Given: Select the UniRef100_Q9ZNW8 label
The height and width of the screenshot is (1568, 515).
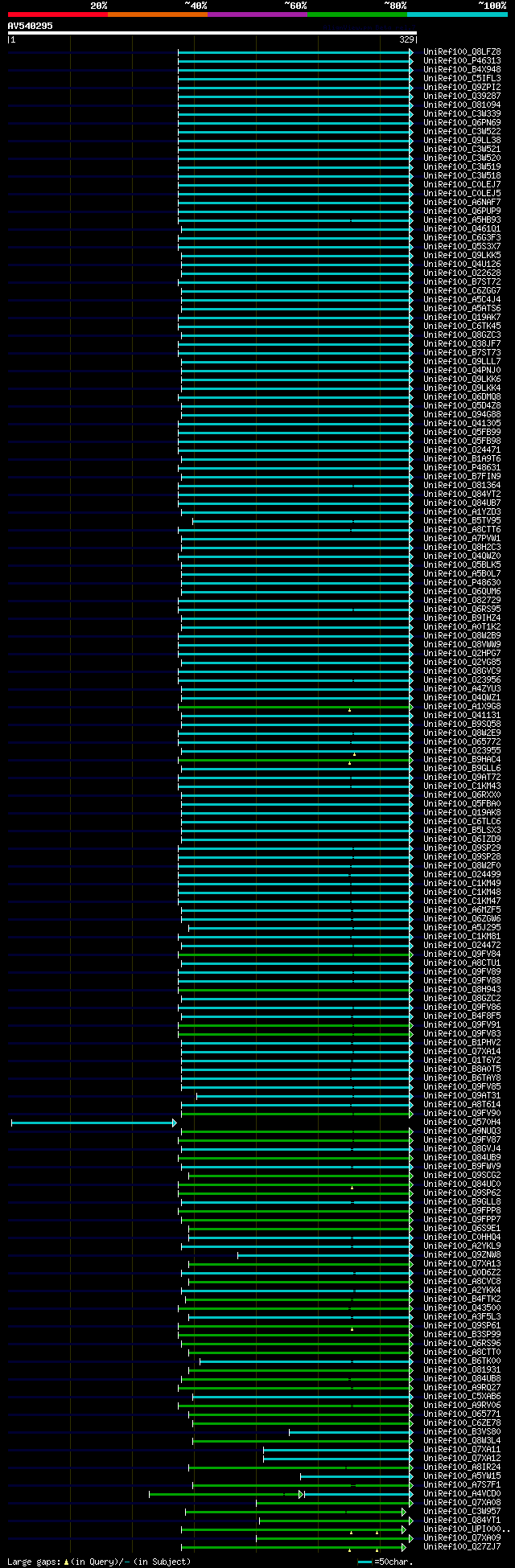Looking at the screenshot, I should (462, 1254).
